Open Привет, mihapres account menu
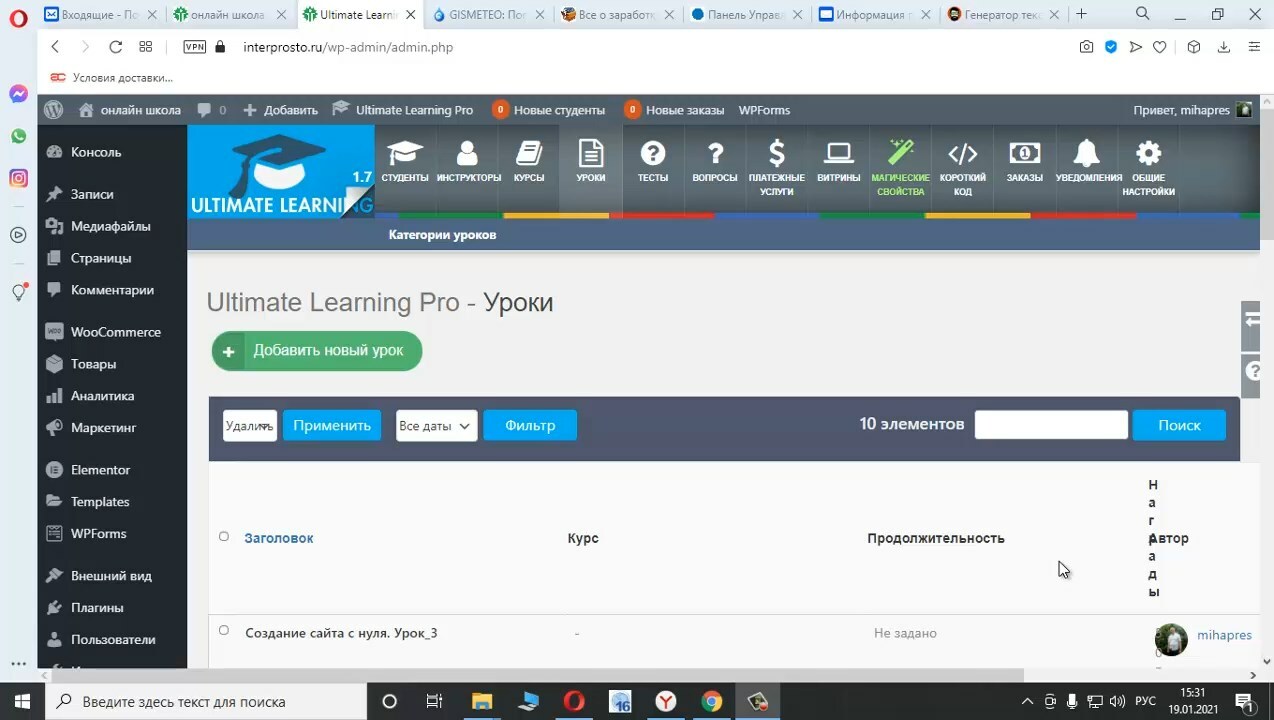 pyautogui.click(x=1192, y=110)
